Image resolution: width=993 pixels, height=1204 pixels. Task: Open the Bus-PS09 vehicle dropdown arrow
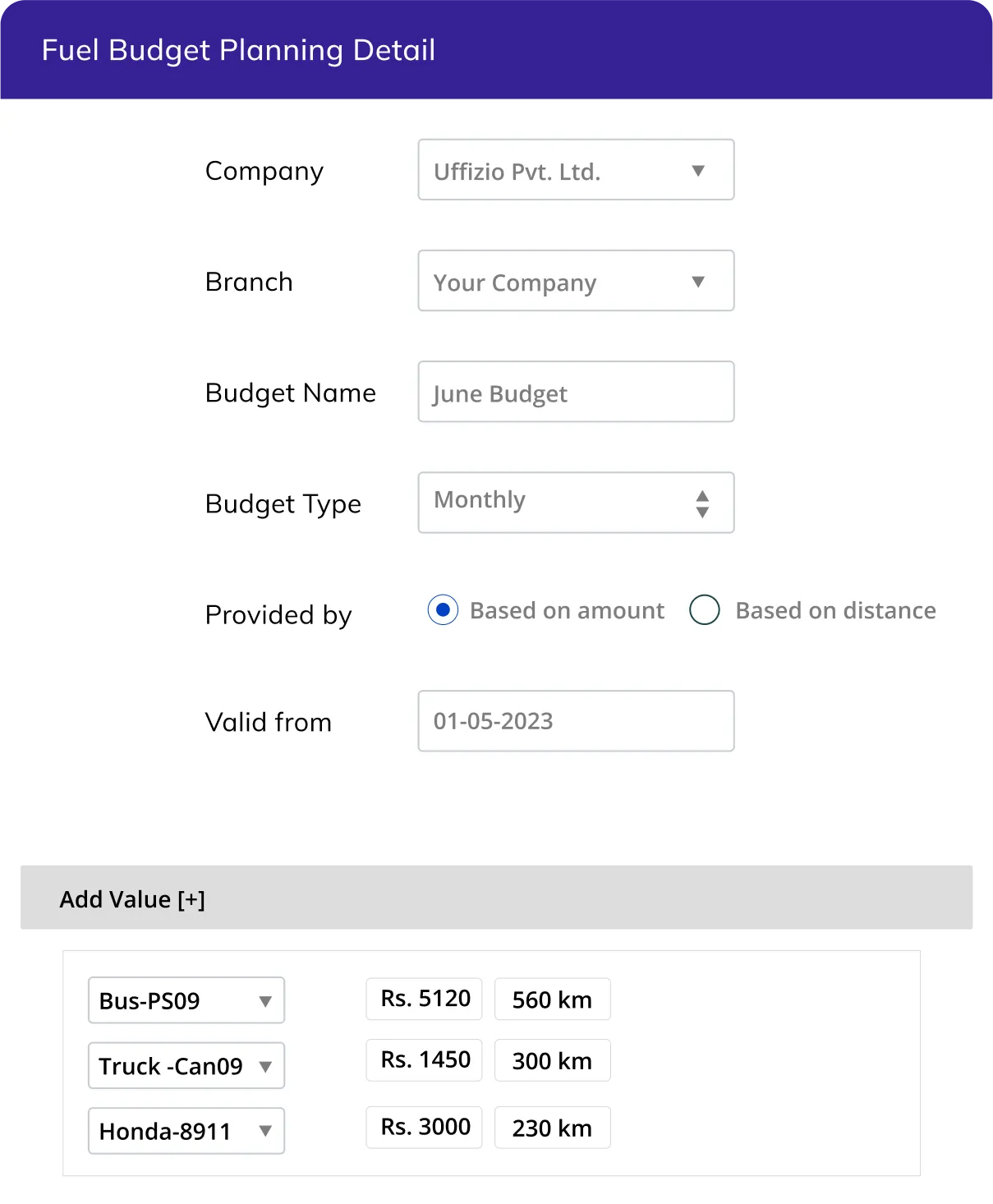265,1001
